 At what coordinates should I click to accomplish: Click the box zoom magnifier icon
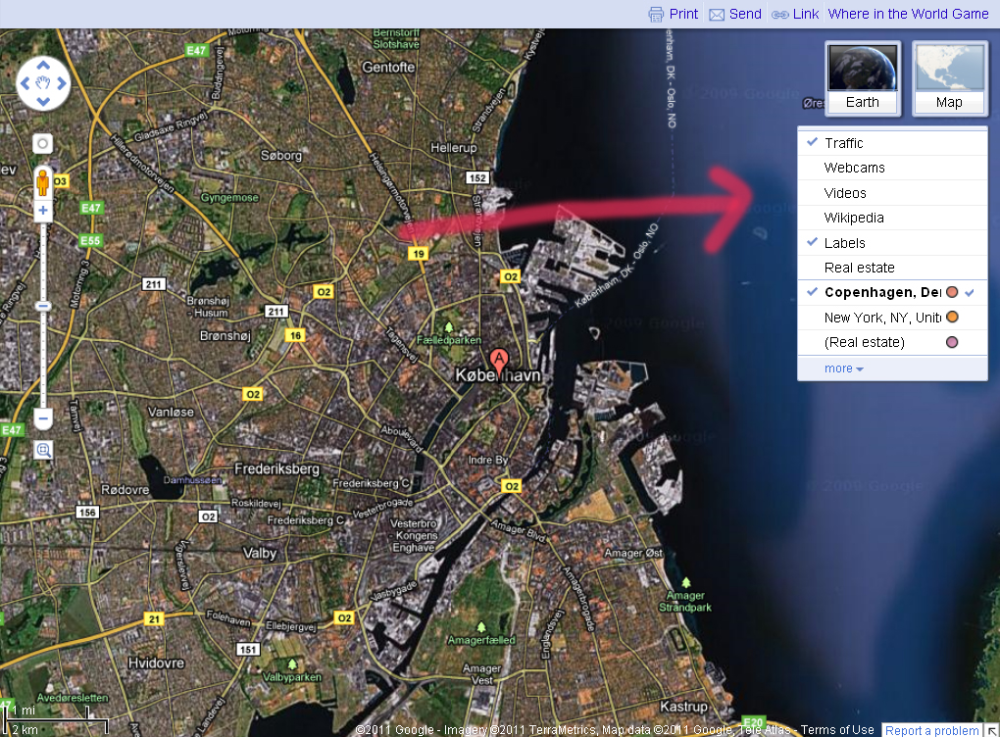[43, 450]
